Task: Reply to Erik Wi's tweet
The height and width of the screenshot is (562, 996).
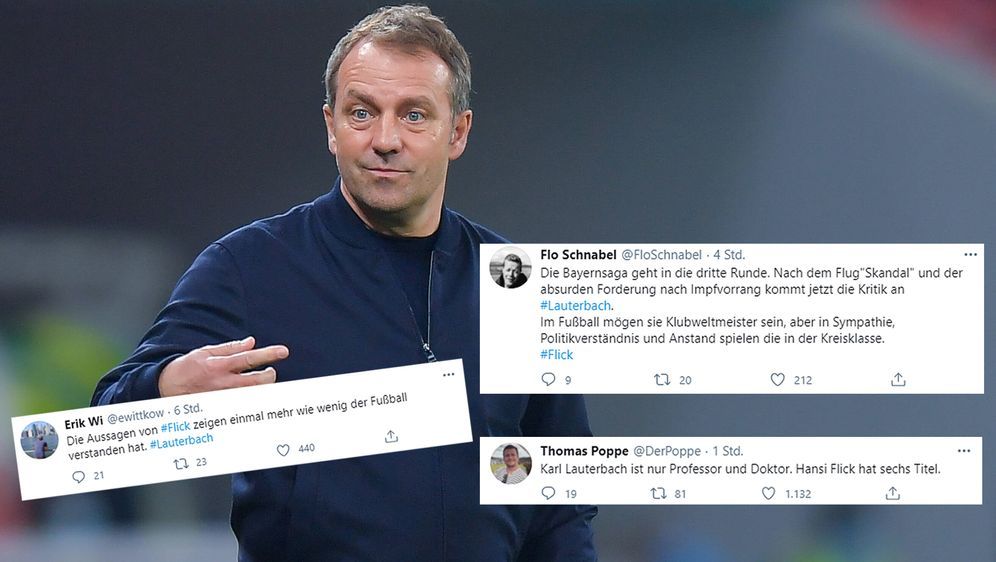Action: point(78,476)
